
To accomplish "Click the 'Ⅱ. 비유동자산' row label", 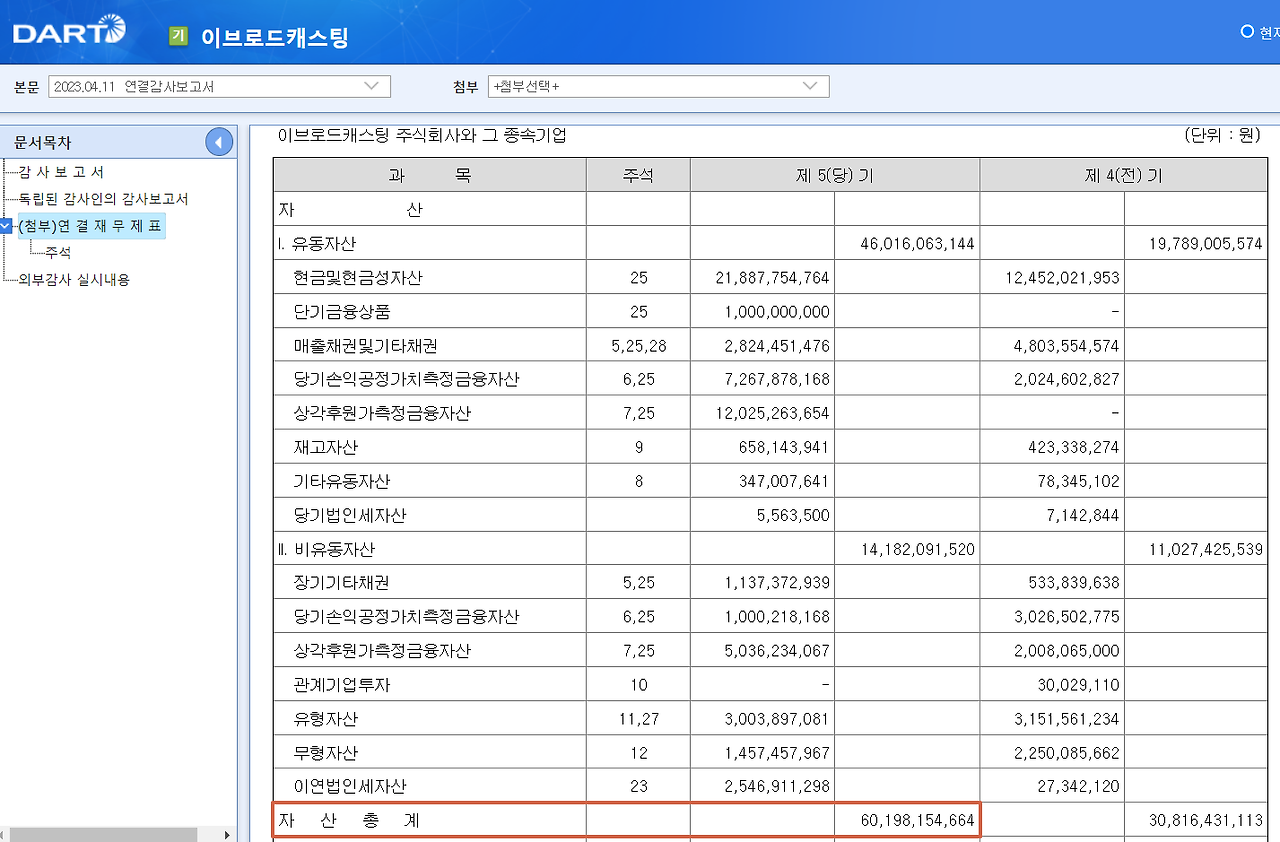I will tap(326, 549).
